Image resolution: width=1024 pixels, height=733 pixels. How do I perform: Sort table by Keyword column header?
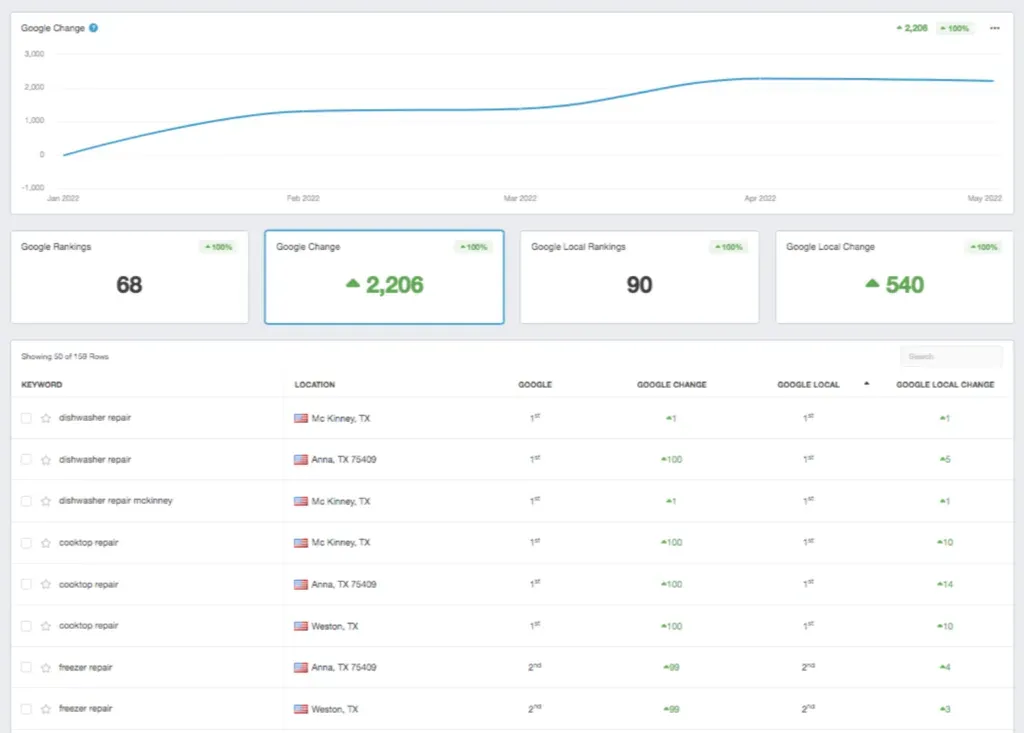click(x=42, y=384)
